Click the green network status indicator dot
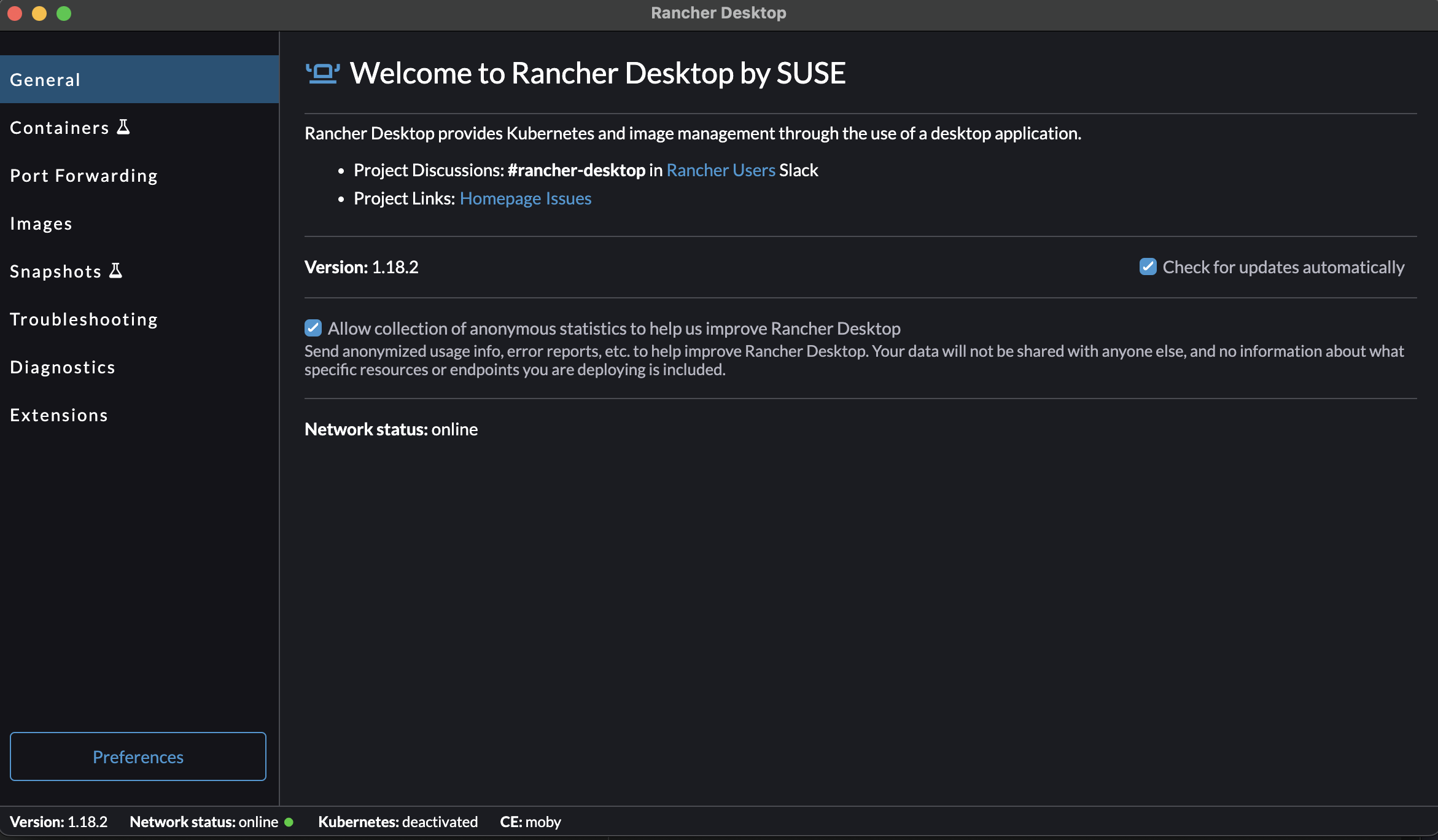The width and height of the screenshot is (1438, 840). (x=289, y=822)
